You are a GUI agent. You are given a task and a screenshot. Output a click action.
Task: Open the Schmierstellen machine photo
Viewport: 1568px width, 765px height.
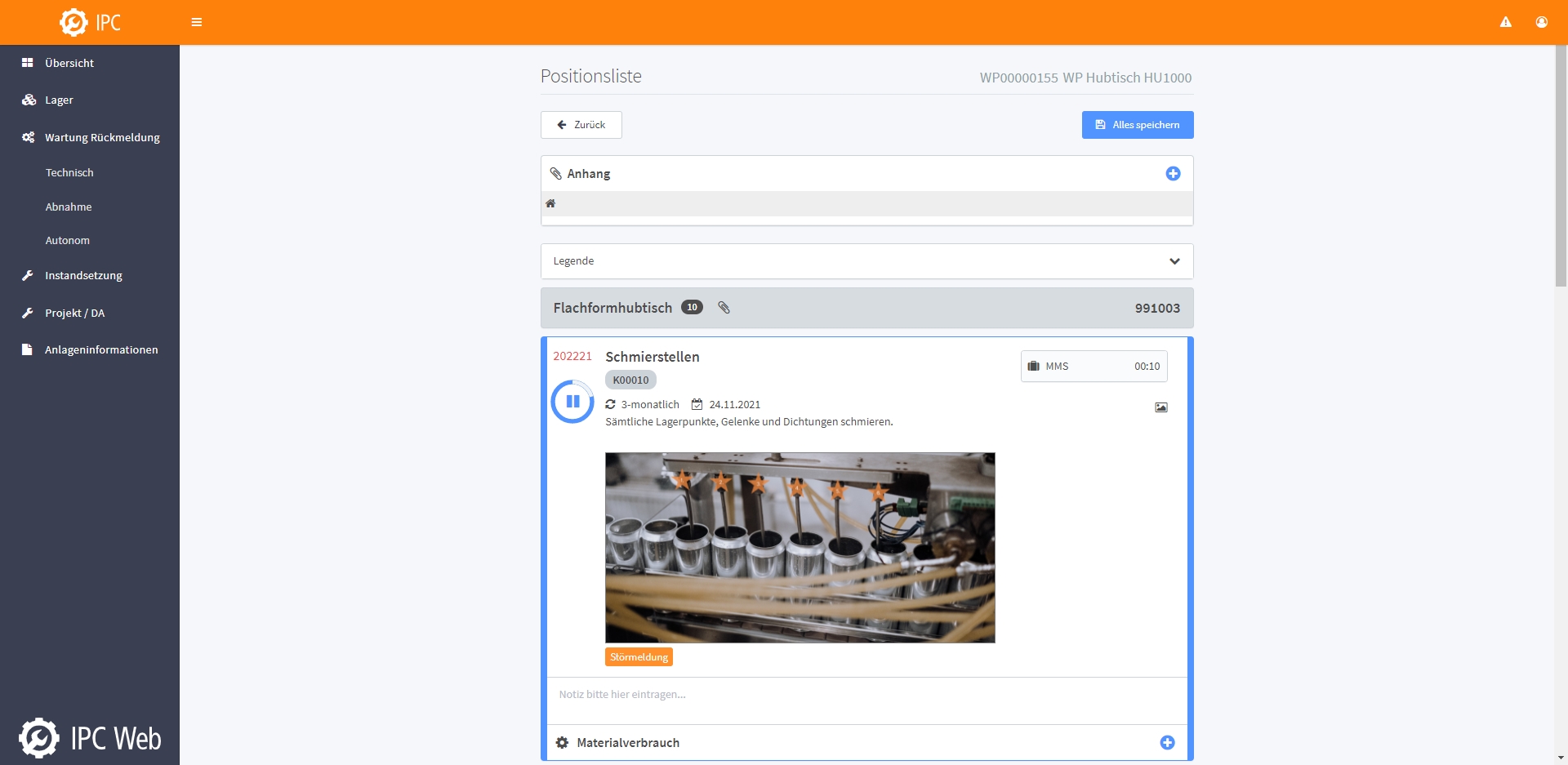coord(800,548)
